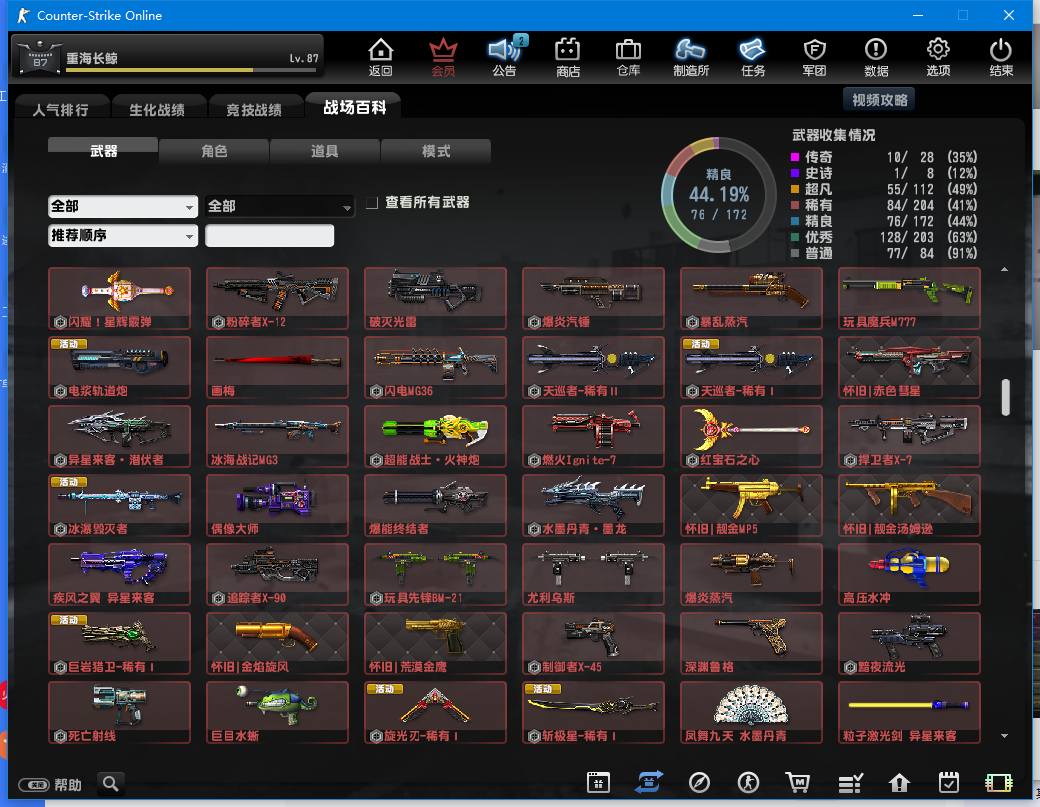This screenshot has width=1040, height=807.
Task: Click the weapon name search field
Action: [x=269, y=235]
